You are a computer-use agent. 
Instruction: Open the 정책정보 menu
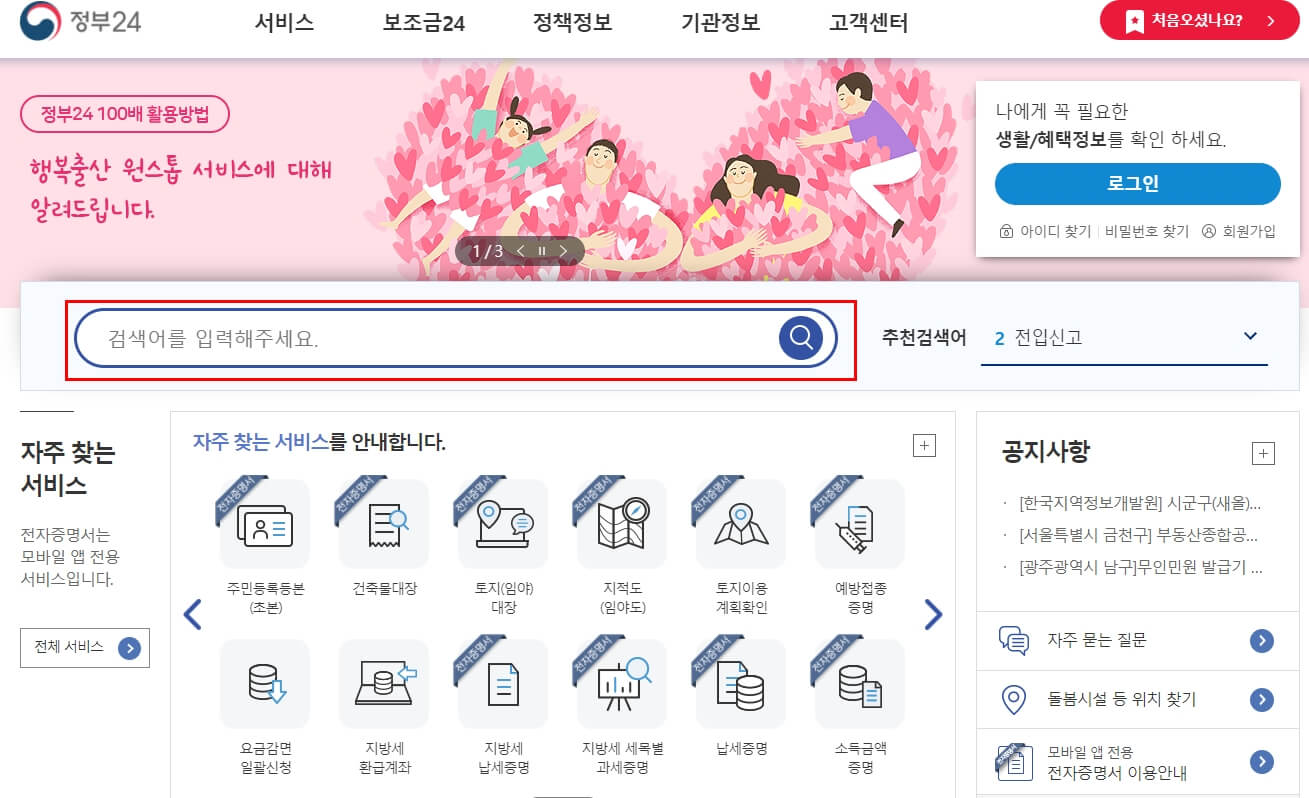pyautogui.click(x=572, y=23)
